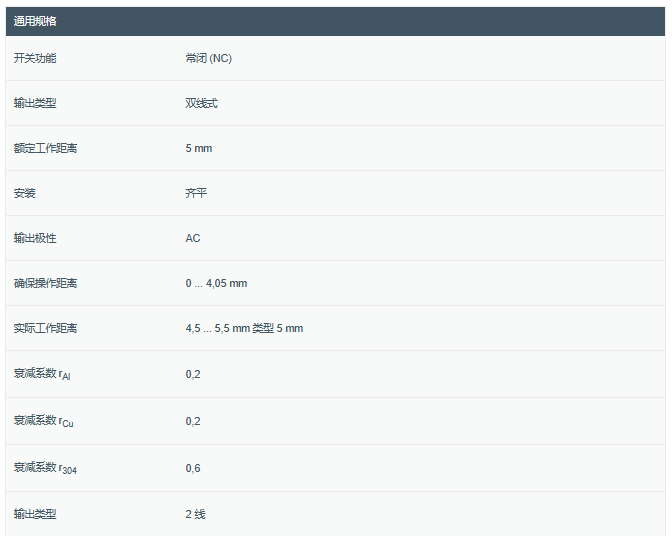Select the 0,6 value for r304

pyautogui.click(x=193, y=468)
